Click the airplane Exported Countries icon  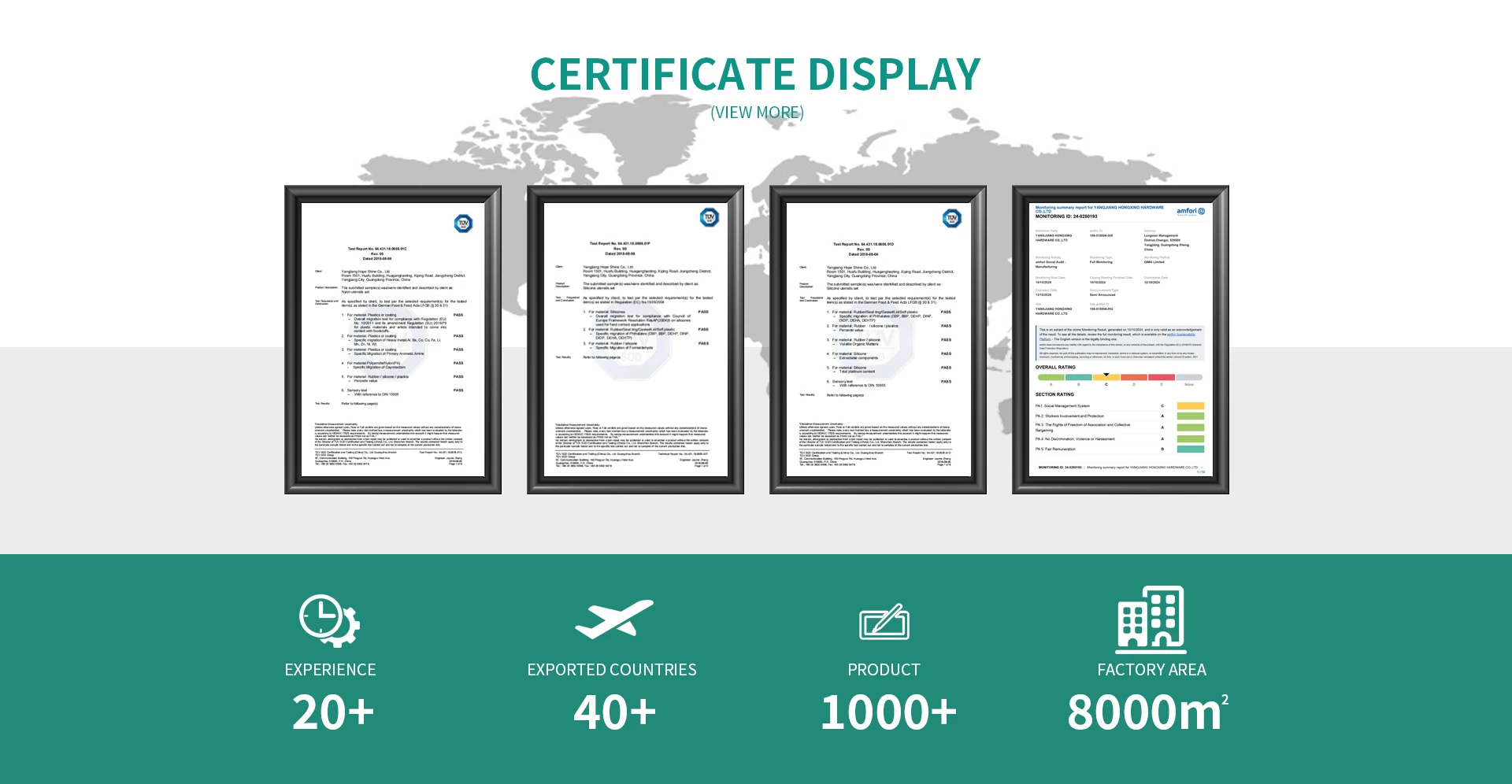[613, 619]
